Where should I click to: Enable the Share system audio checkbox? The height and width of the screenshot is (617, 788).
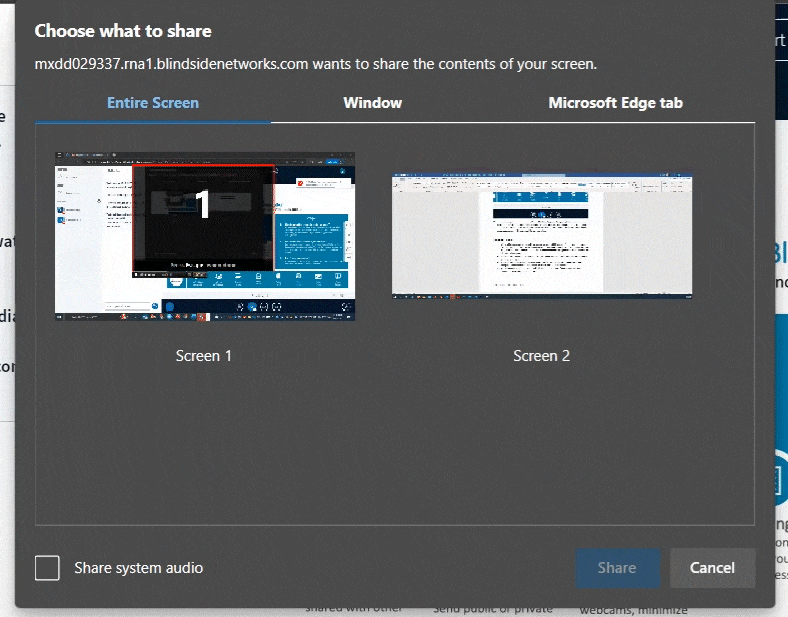pos(47,568)
